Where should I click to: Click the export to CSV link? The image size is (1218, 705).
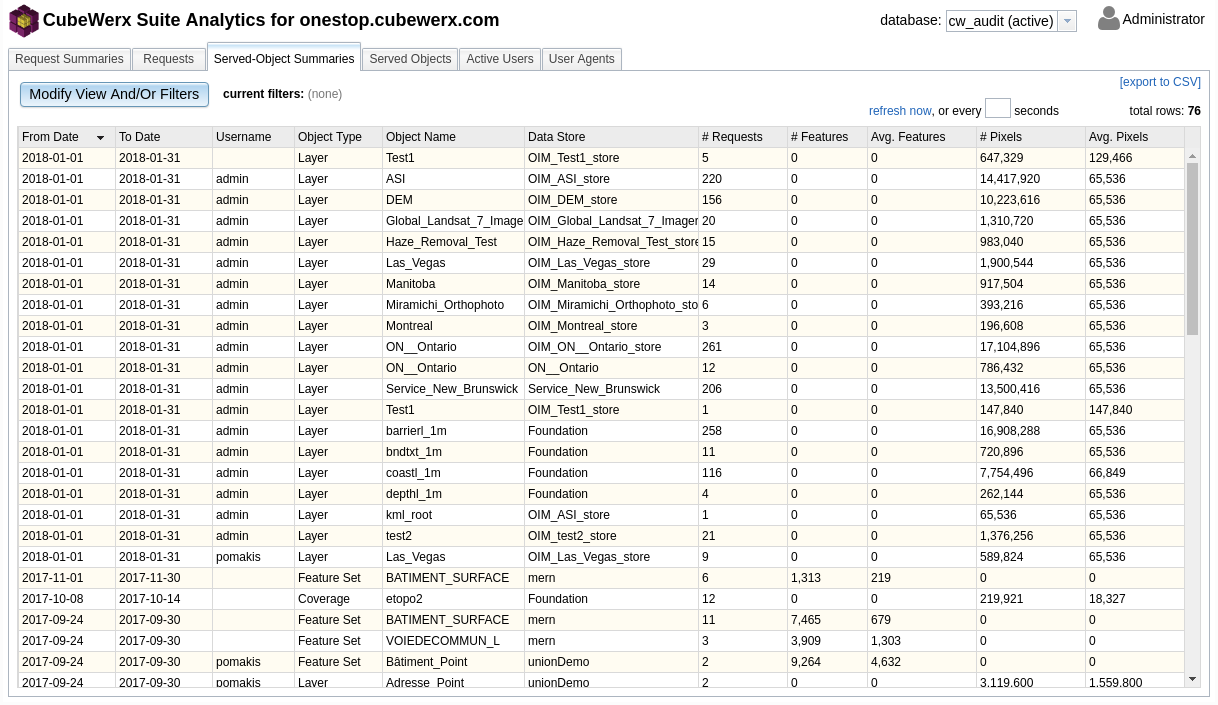[x=1160, y=82]
